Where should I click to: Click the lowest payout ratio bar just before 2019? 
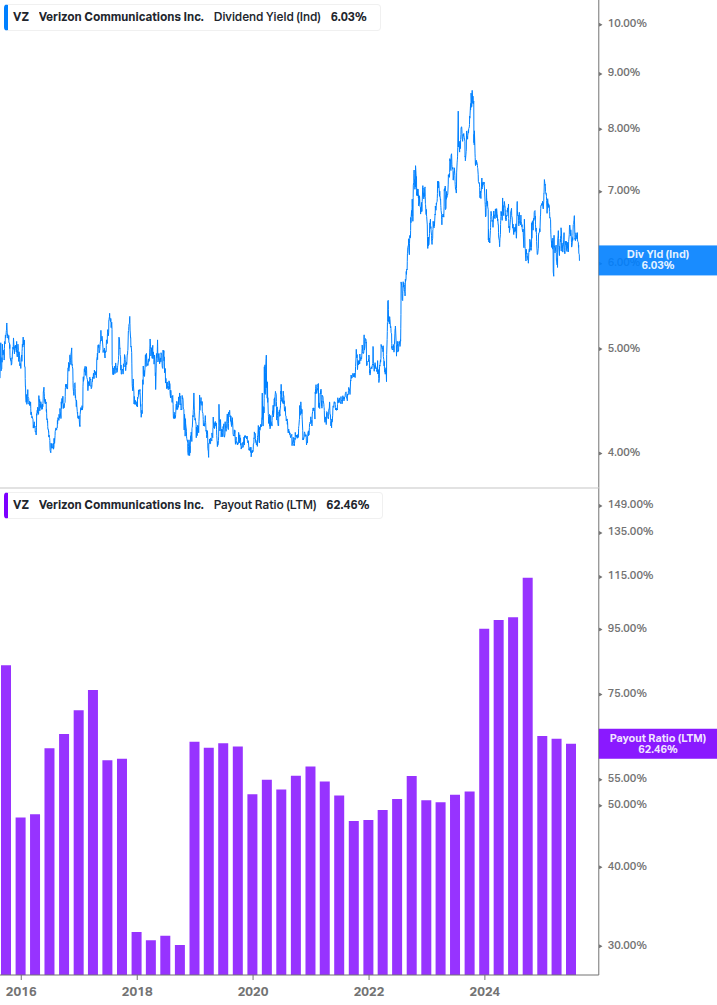(180, 959)
